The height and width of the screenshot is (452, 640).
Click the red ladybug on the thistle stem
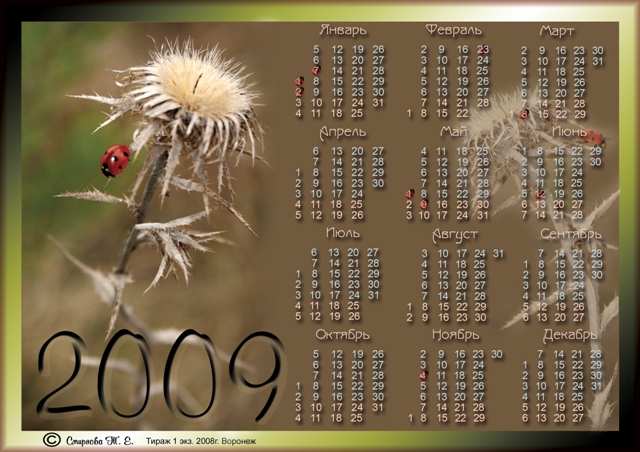coord(115,160)
